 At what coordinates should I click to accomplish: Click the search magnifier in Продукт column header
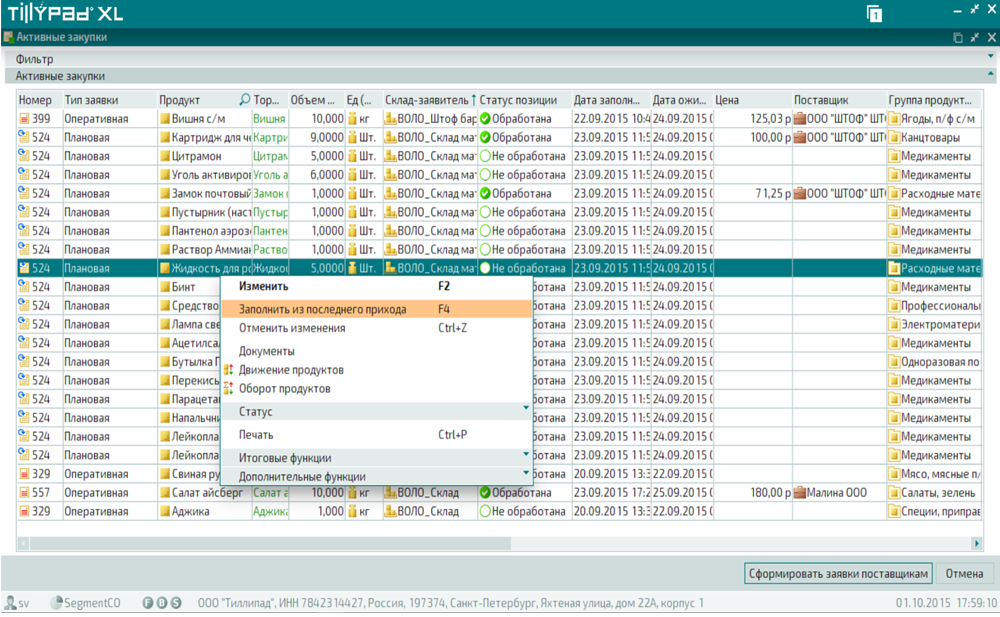(245, 100)
